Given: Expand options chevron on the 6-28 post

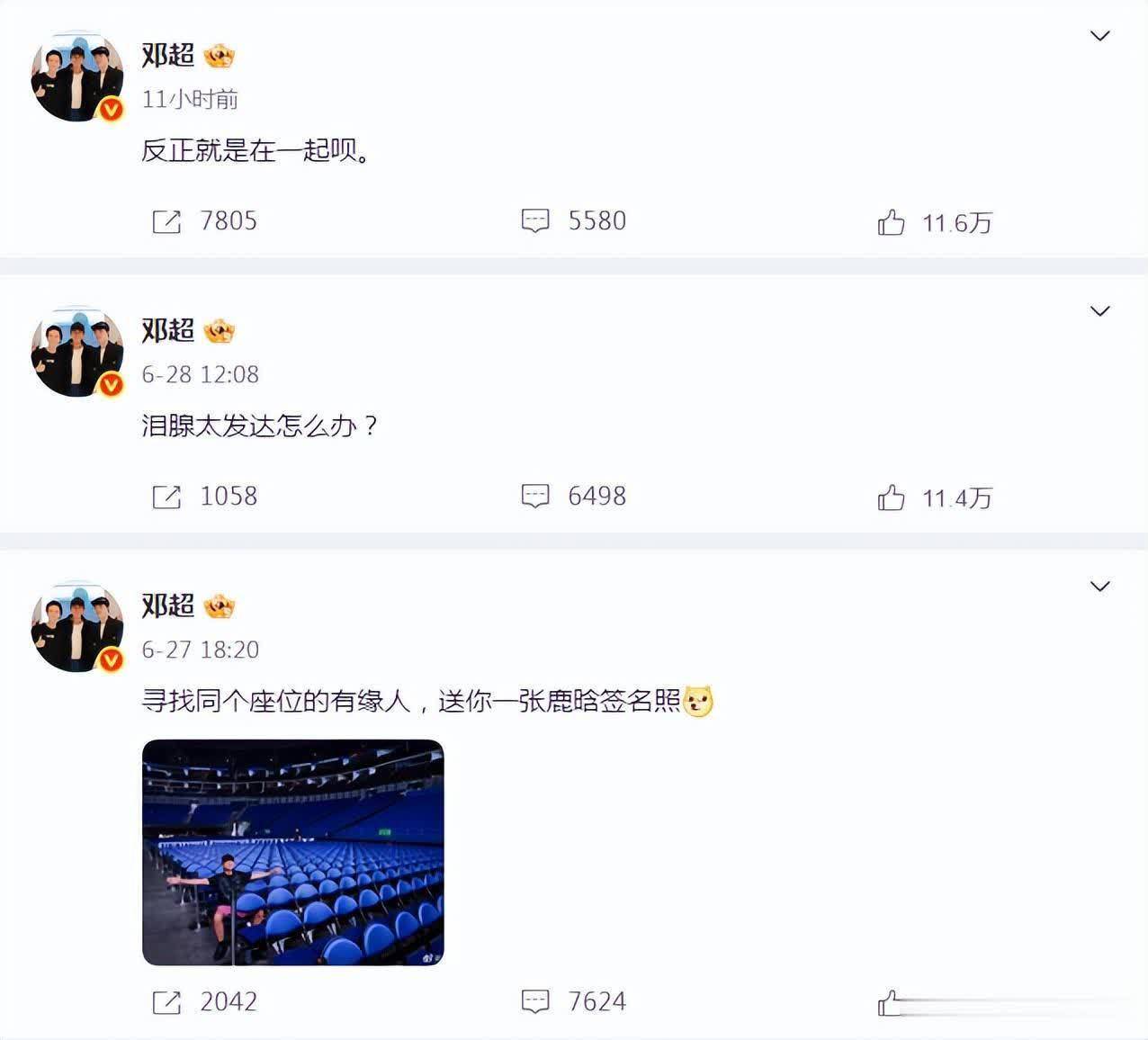Looking at the screenshot, I should (x=1099, y=311).
